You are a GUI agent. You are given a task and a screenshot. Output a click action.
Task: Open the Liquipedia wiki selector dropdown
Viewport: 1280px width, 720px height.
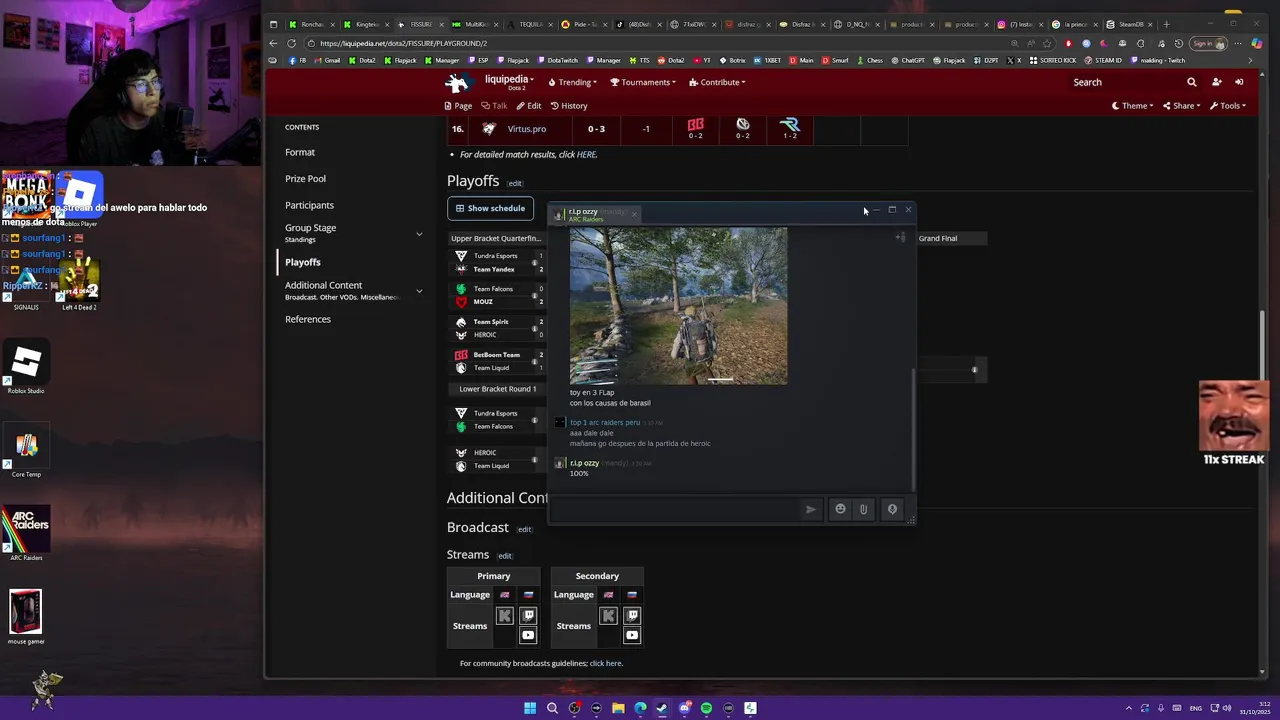[x=508, y=81]
